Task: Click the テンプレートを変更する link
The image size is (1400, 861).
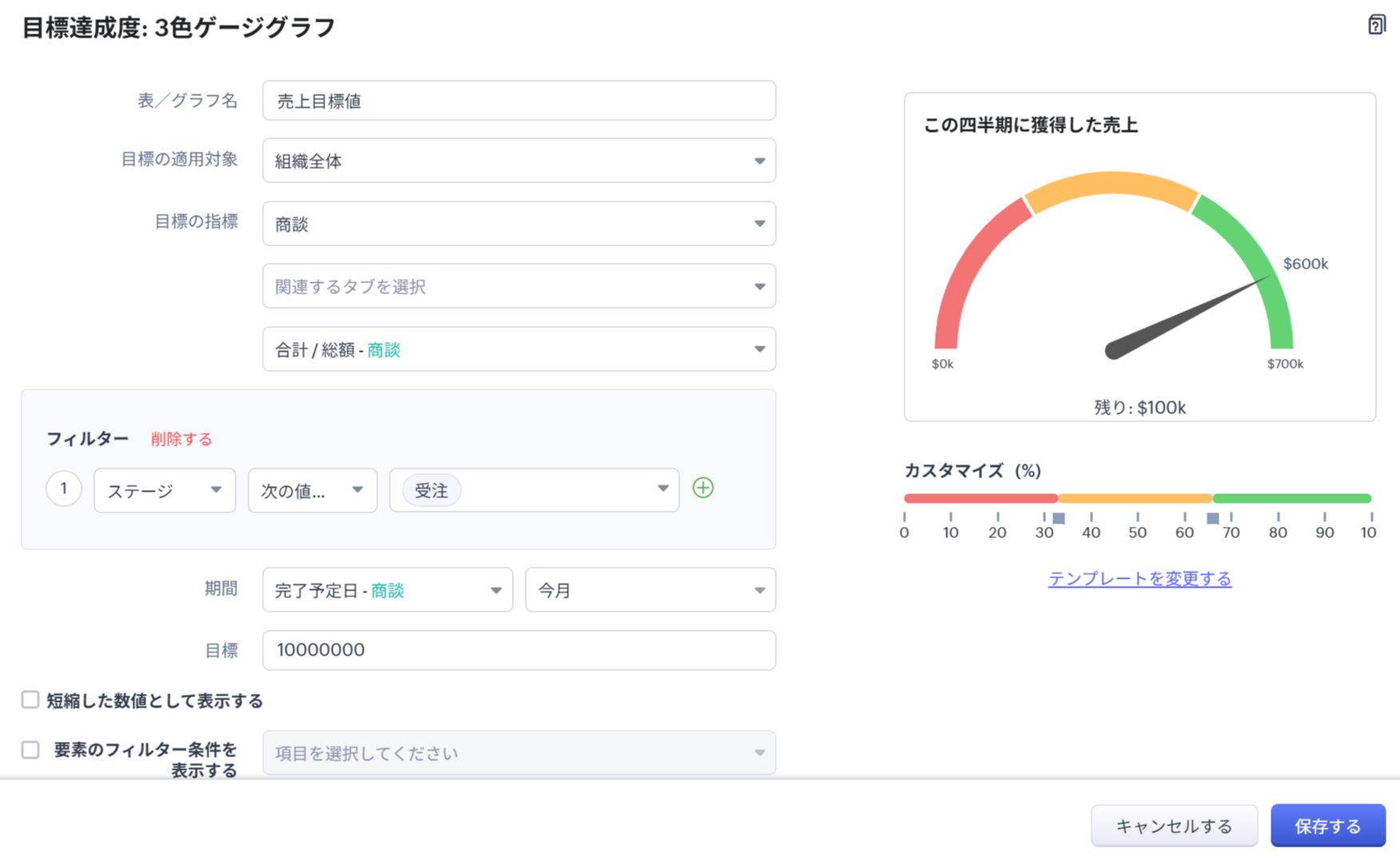Action: pyautogui.click(x=1139, y=578)
